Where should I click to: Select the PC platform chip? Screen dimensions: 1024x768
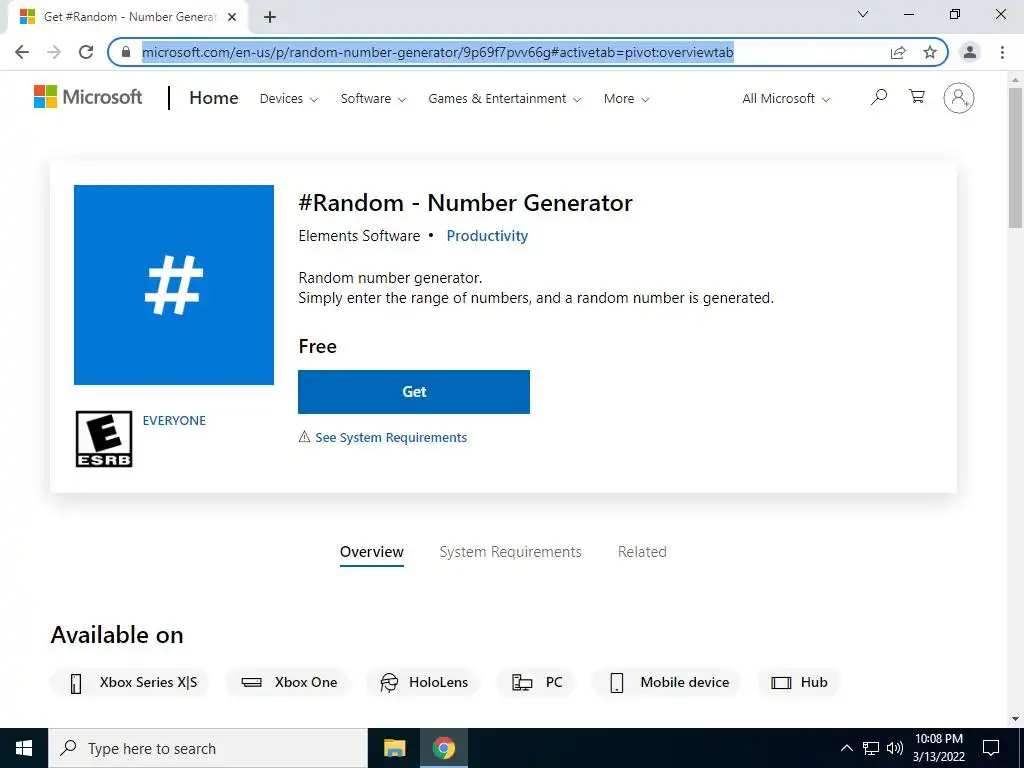(536, 682)
